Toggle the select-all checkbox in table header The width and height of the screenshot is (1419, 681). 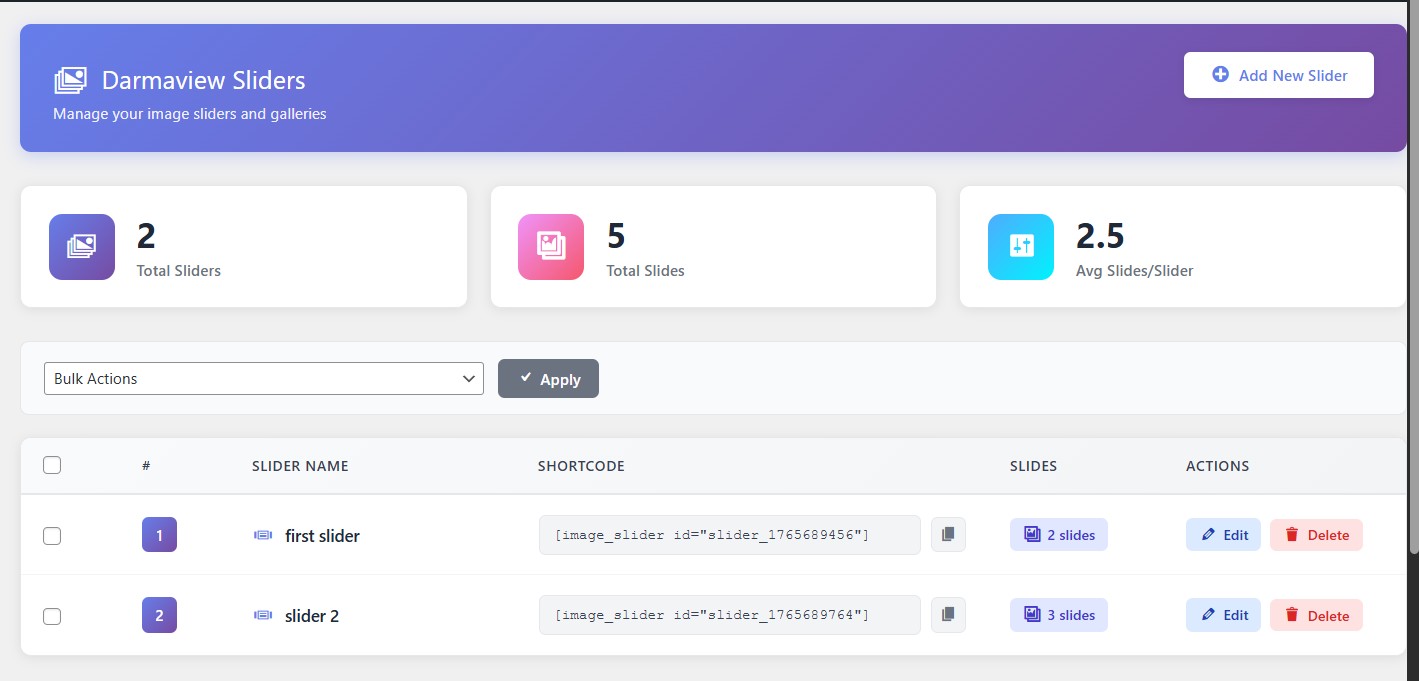pos(52,465)
